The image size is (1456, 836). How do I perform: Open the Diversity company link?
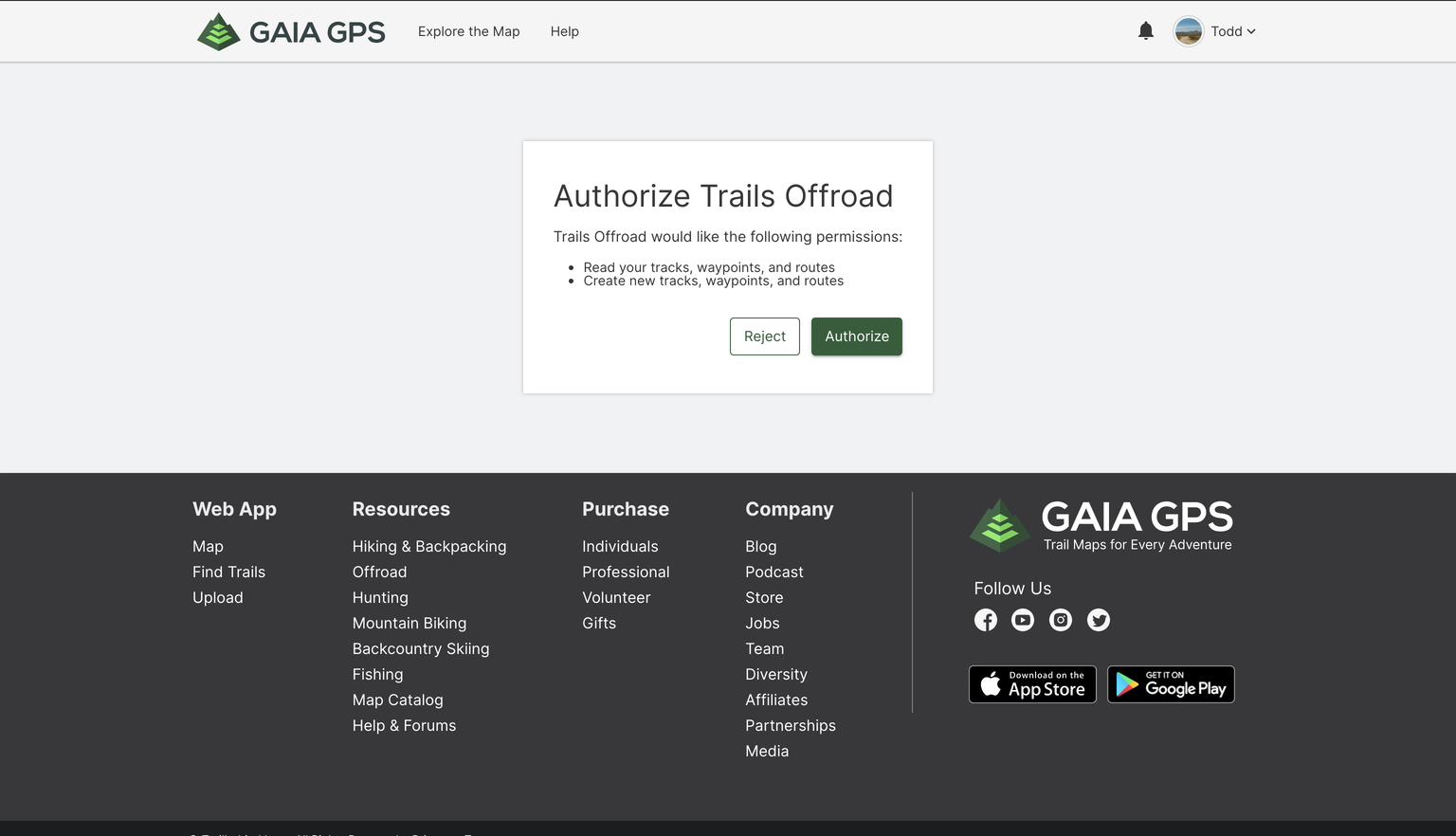[776, 675]
